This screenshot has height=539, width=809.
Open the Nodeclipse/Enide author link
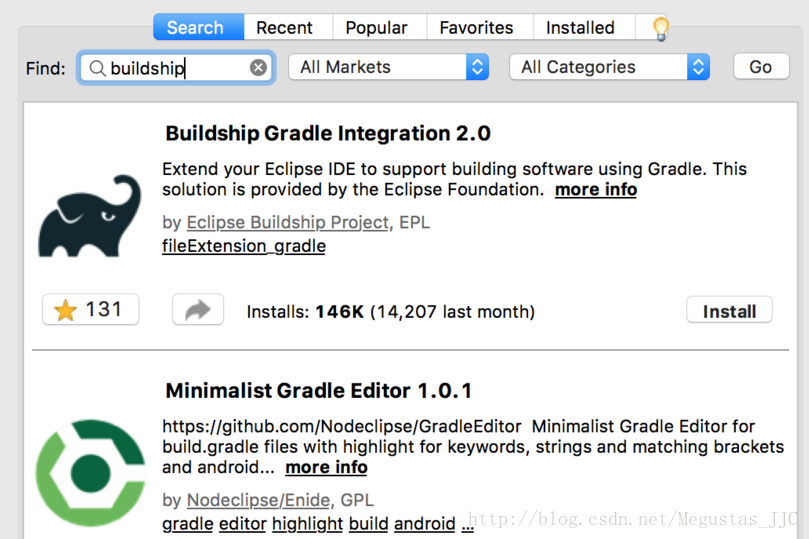click(258, 500)
